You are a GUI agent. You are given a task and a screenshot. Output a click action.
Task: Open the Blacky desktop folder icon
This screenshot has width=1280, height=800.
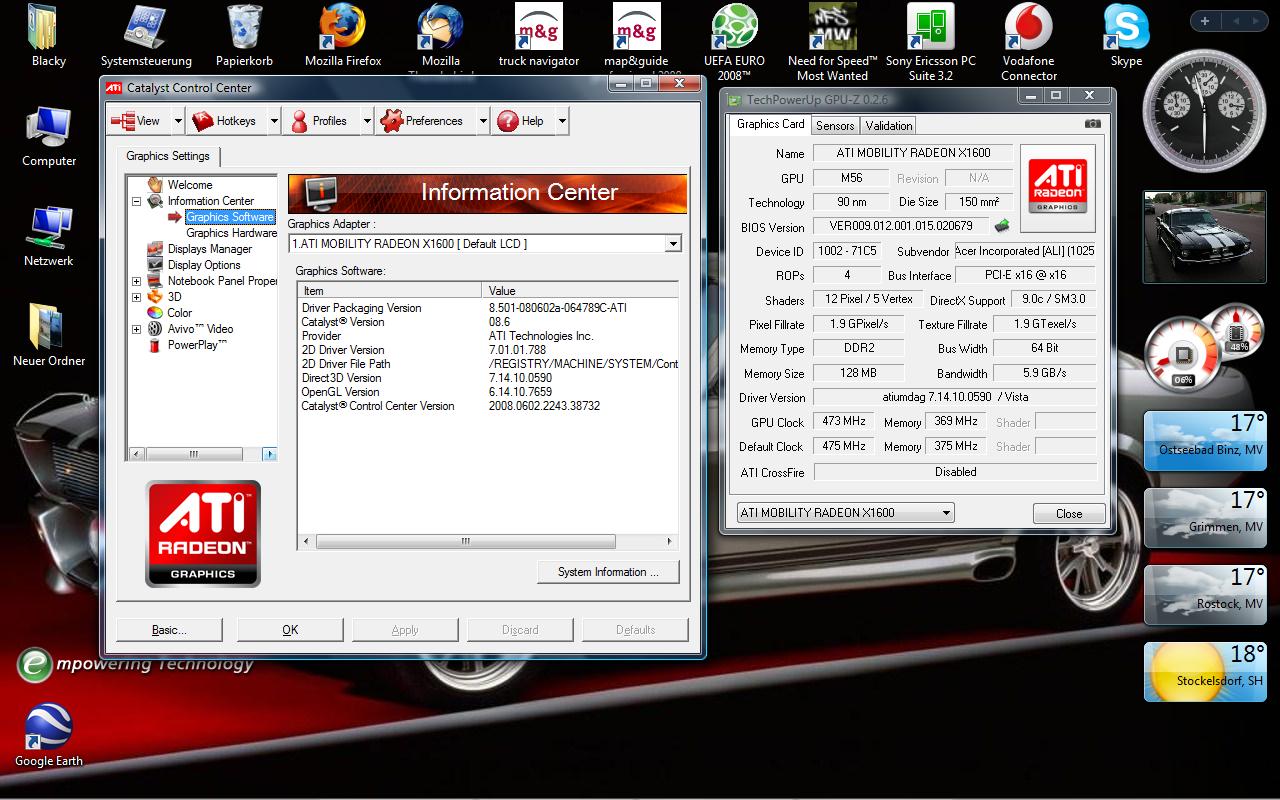coord(48,37)
